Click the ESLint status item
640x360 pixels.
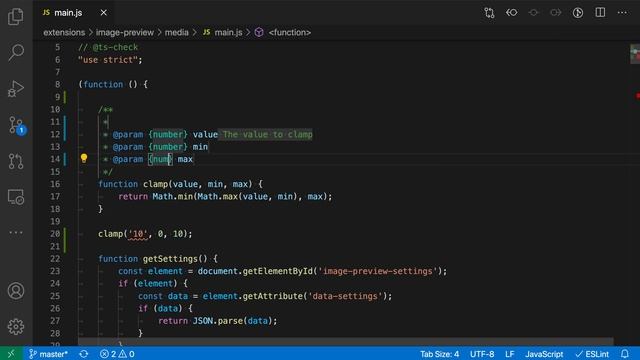tap(591, 354)
